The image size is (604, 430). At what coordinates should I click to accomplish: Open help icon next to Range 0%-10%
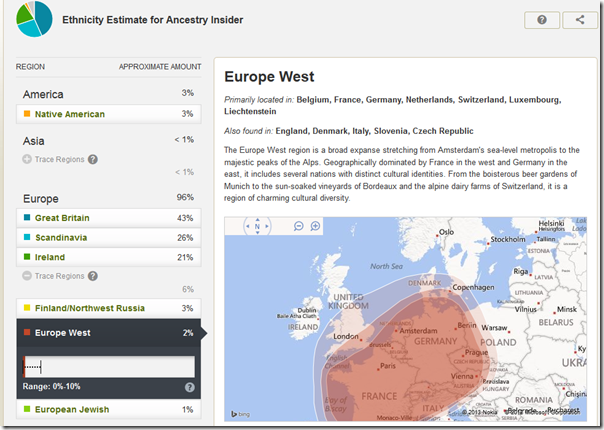190,387
